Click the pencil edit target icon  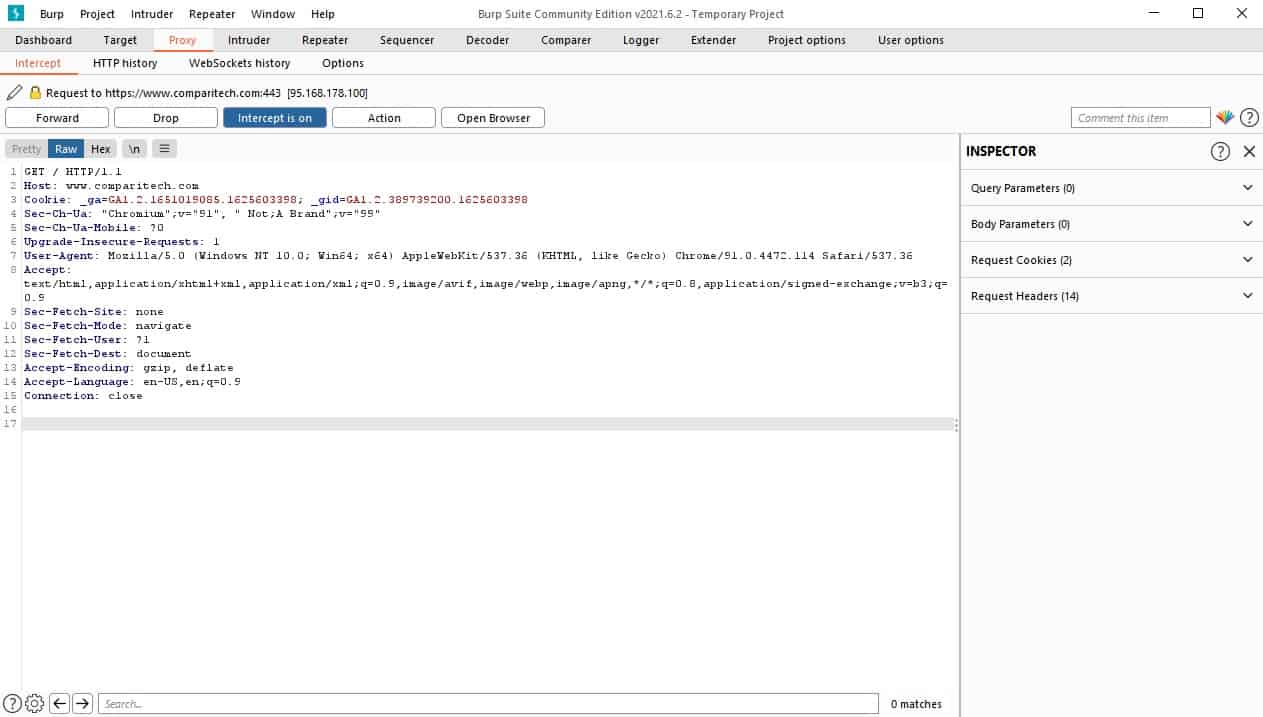point(14,92)
